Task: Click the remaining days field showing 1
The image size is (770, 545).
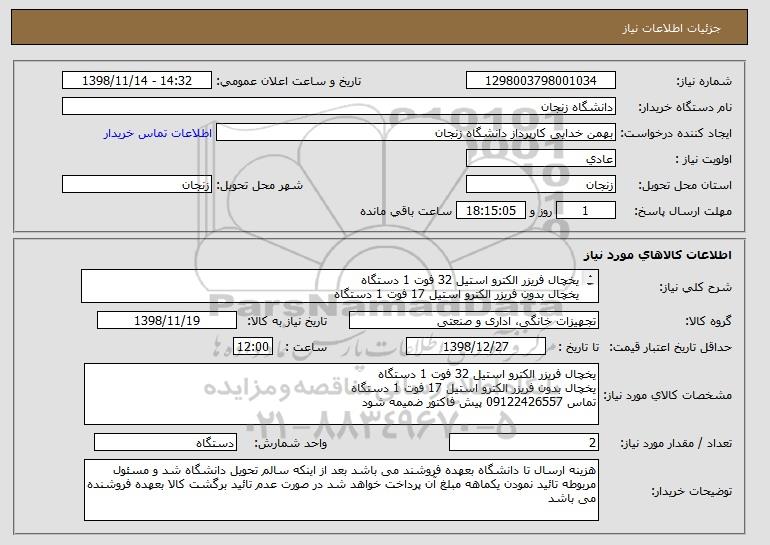Action: tap(585, 211)
